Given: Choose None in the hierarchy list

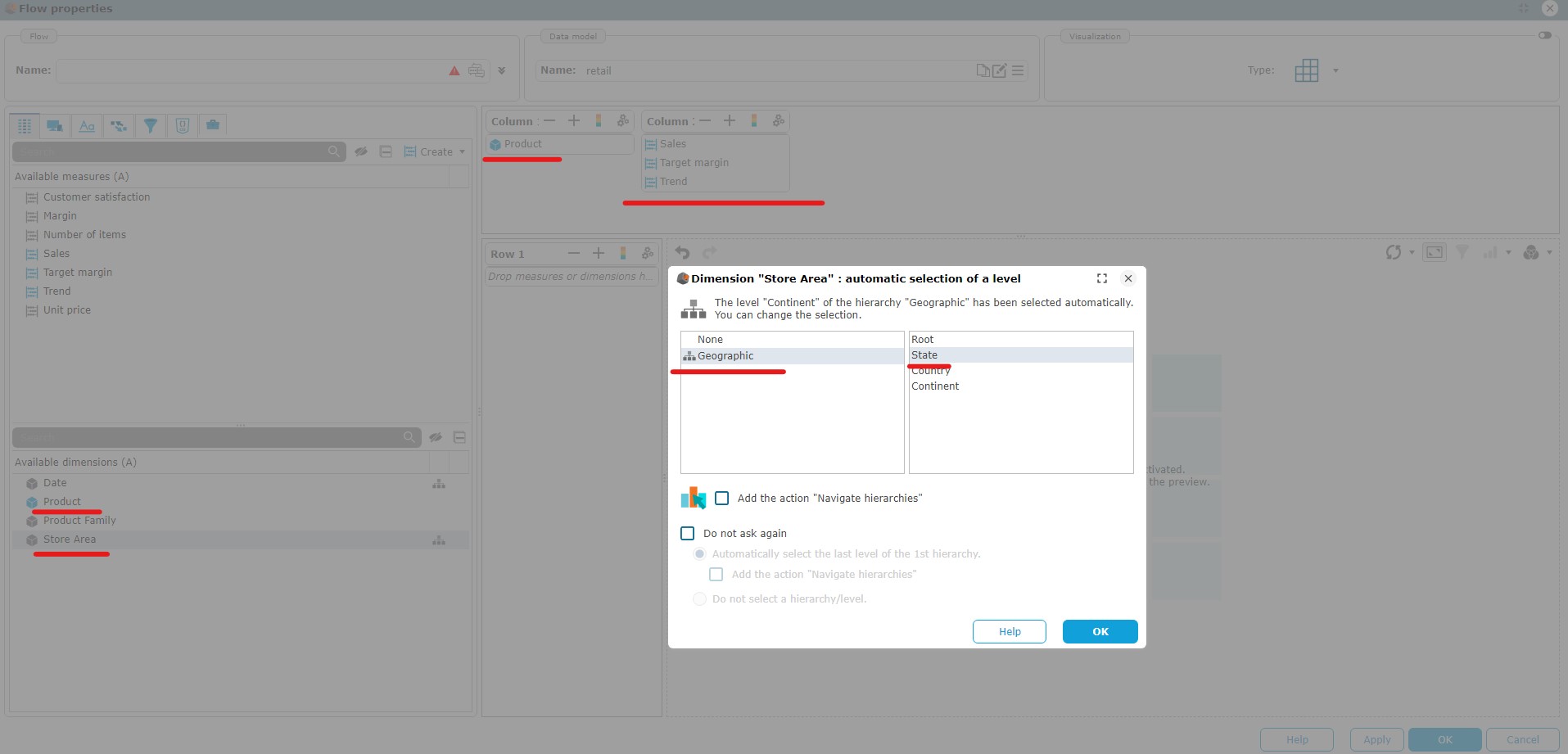Looking at the screenshot, I should [710, 340].
